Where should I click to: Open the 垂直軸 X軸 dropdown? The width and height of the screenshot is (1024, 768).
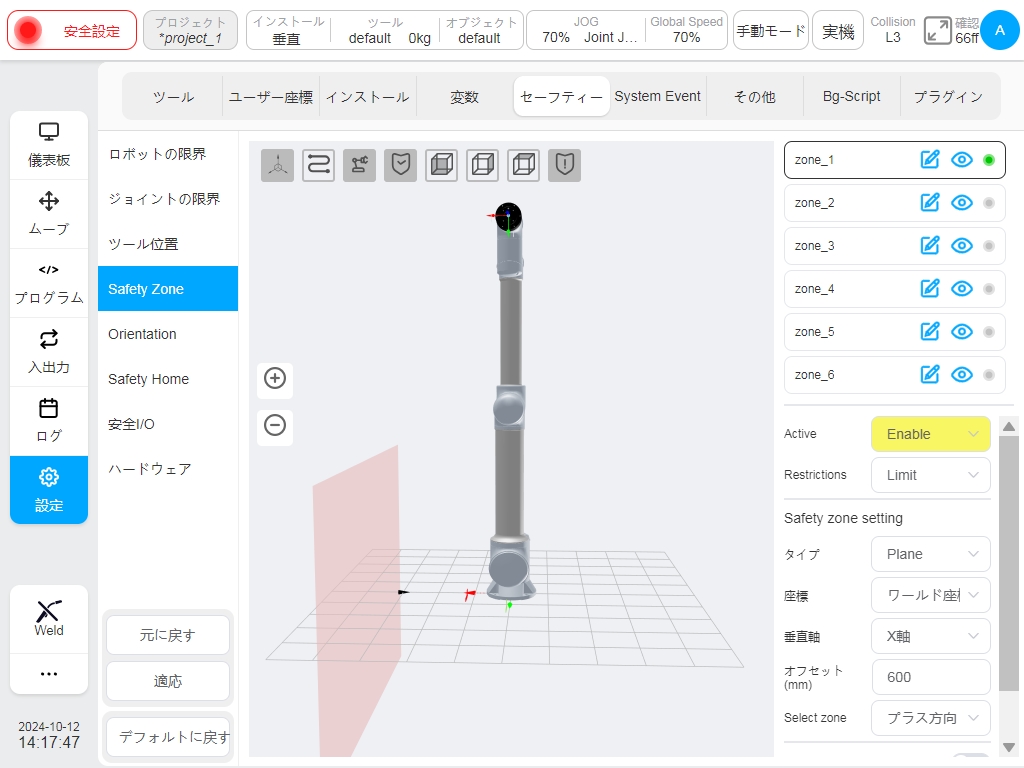point(931,636)
